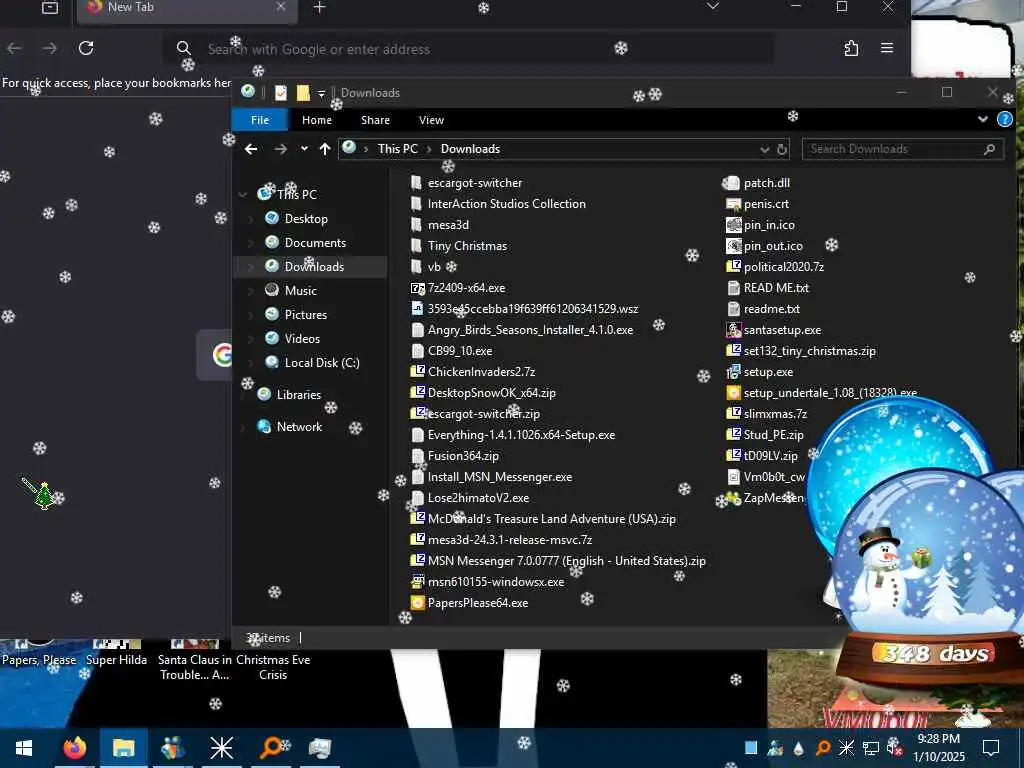This screenshot has height=768, width=1024.
Task: Open File Explorer help question mark
Action: pos(1005,120)
